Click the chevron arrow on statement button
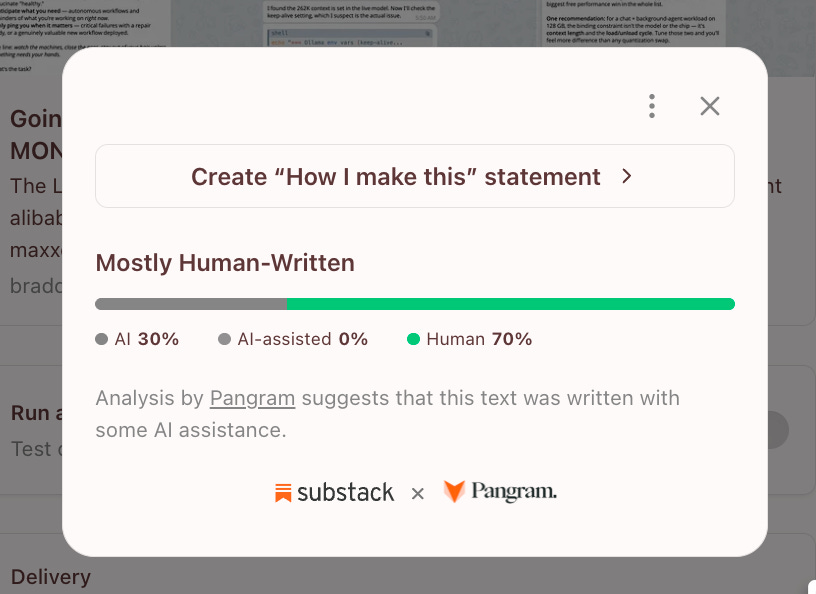This screenshot has width=816, height=594. tap(627, 176)
